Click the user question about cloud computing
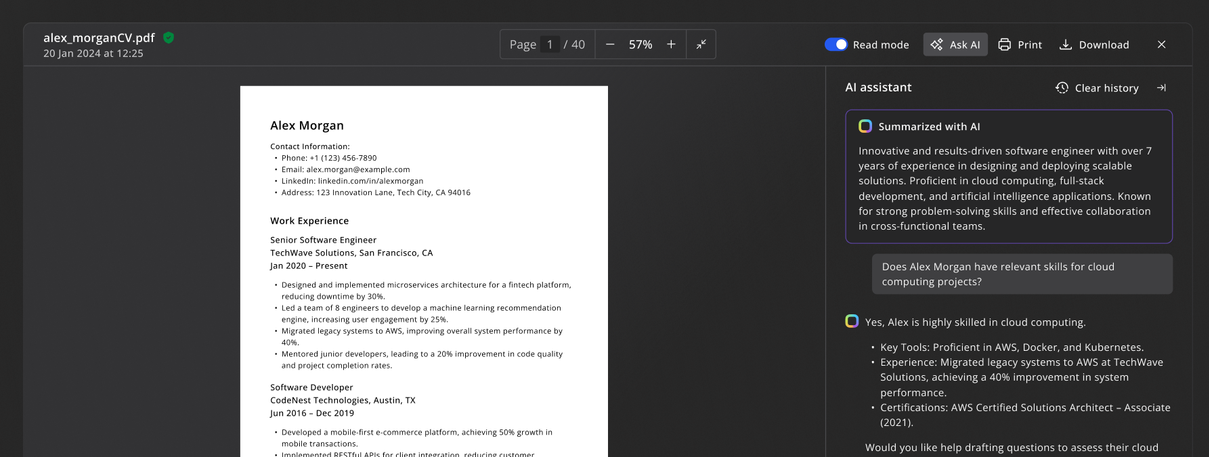 coord(1021,274)
